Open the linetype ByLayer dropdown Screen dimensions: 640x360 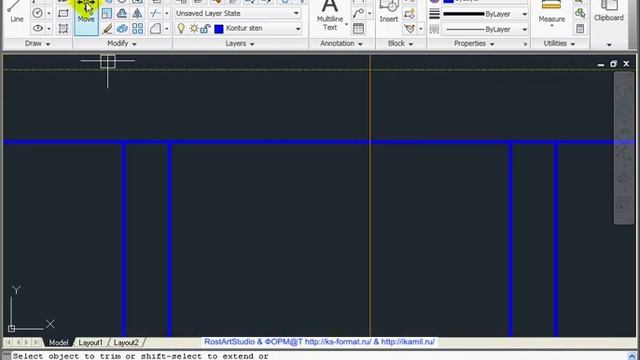(524, 29)
